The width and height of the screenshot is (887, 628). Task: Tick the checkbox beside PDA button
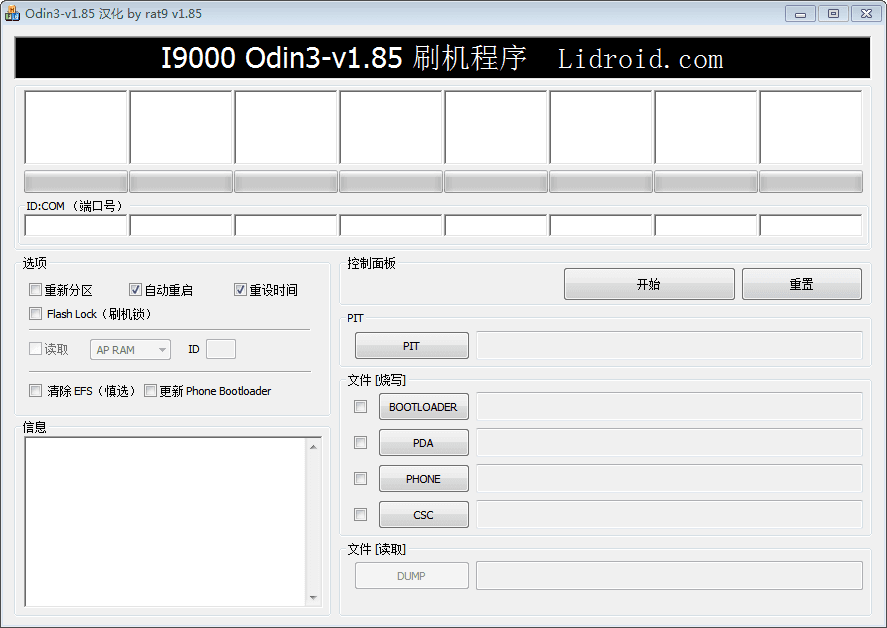pyautogui.click(x=360, y=442)
